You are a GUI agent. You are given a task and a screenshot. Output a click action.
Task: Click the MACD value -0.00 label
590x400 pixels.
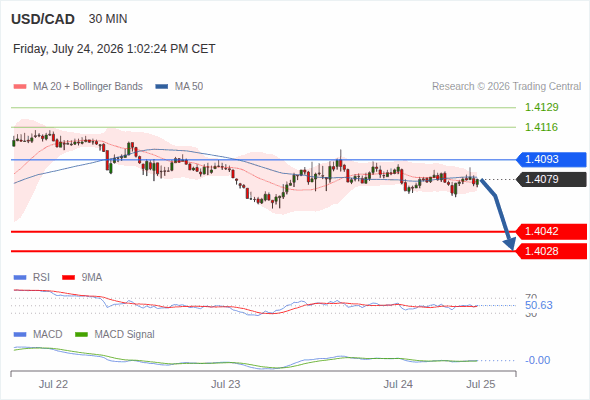pyautogui.click(x=537, y=360)
